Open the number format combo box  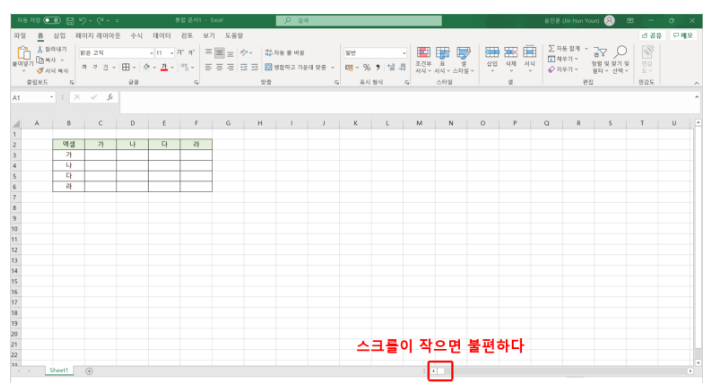(x=375, y=53)
